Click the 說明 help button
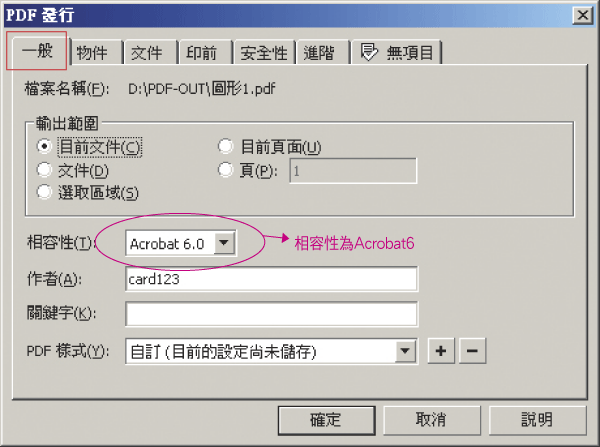 537,420
